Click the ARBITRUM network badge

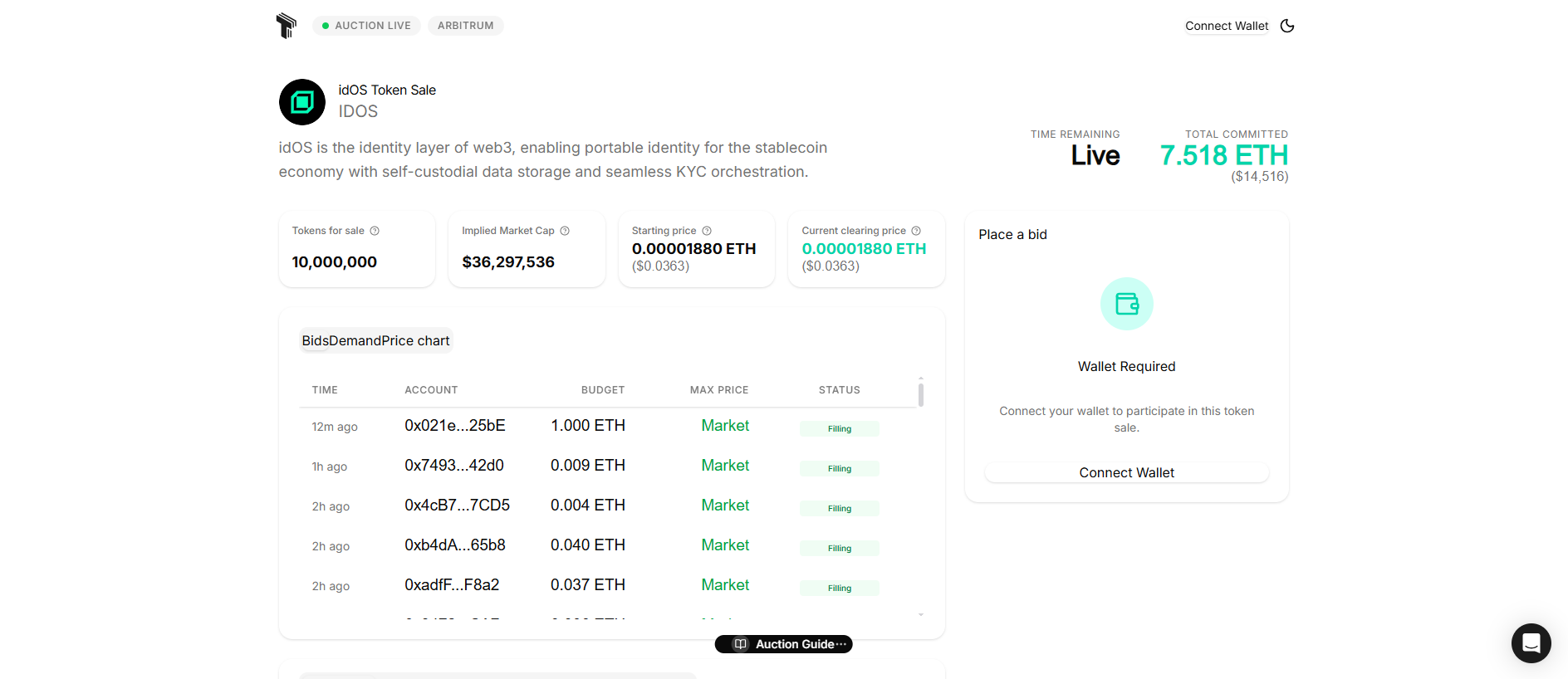coord(466,26)
